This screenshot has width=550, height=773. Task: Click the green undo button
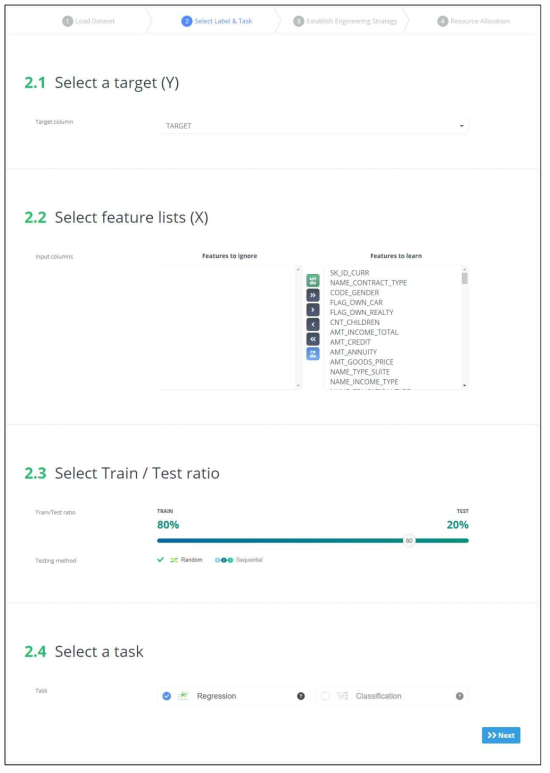pos(313,281)
